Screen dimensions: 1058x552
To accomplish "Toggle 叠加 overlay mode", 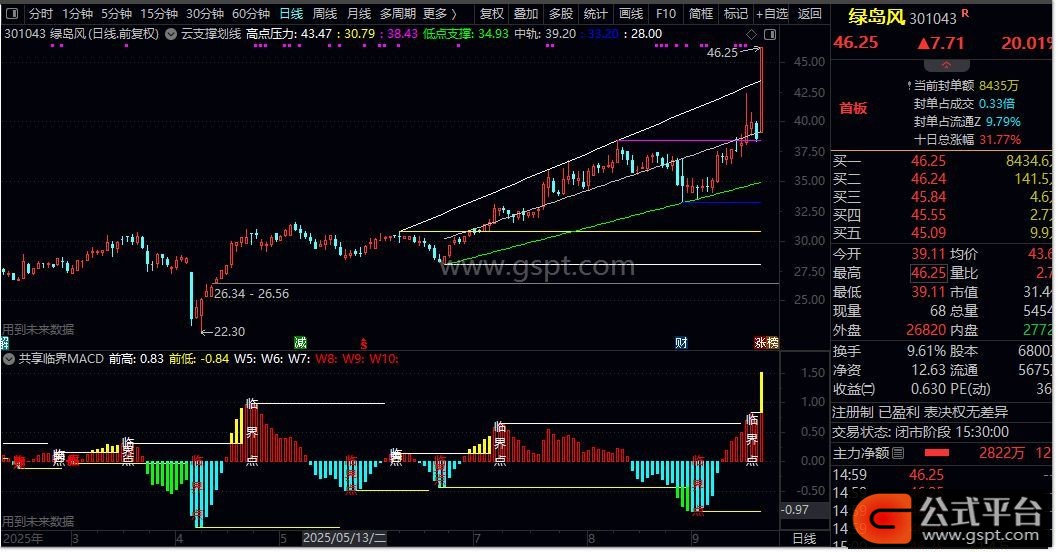I will coord(526,14).
